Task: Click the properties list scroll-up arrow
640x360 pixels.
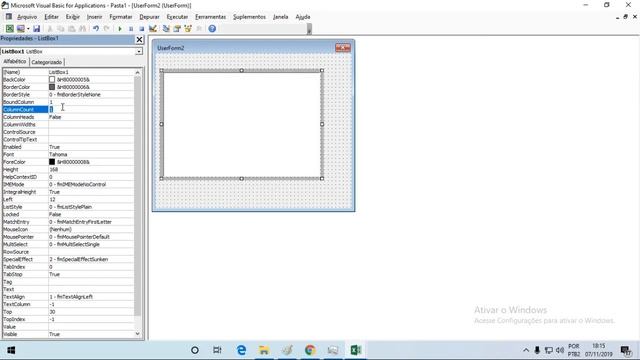Action: click(138, 72)
